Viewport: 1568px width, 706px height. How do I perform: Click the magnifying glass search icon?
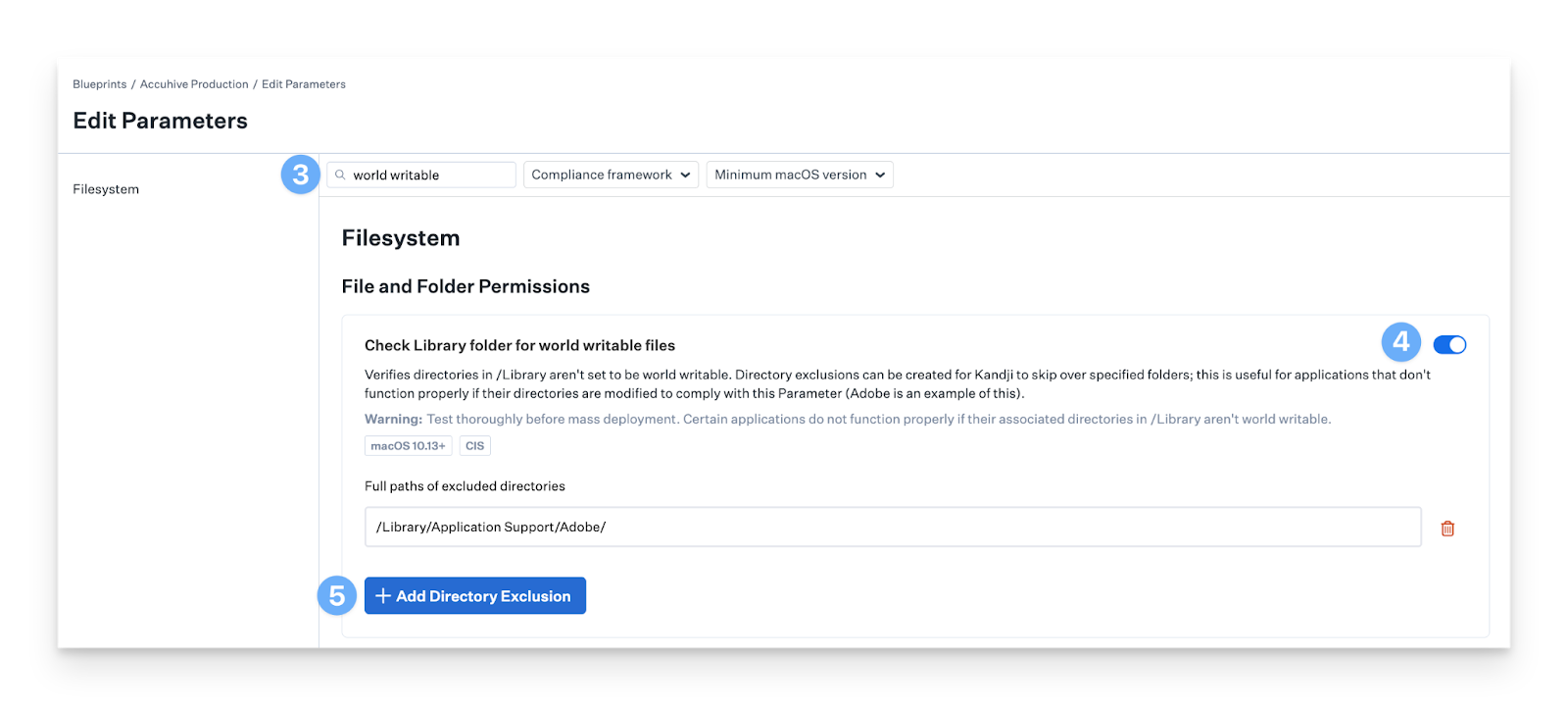click(x=340, y=175)
